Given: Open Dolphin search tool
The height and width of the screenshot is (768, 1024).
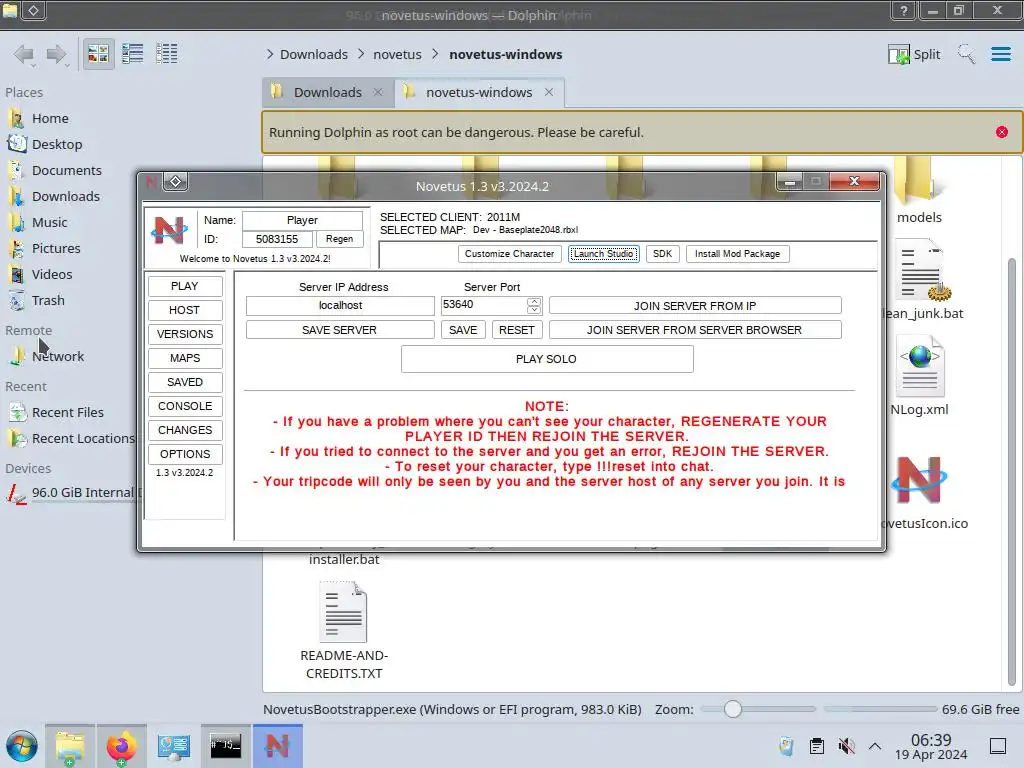Looking at the screenshot, I should (967, 54).
